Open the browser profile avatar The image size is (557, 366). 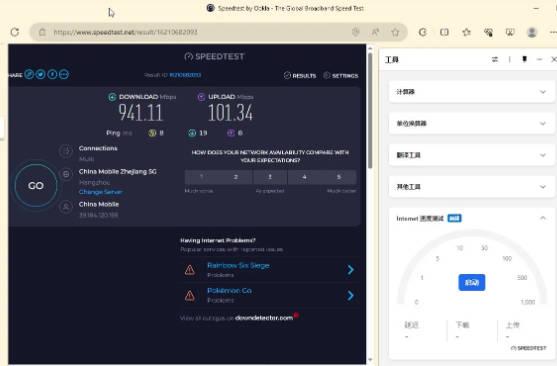532,32
